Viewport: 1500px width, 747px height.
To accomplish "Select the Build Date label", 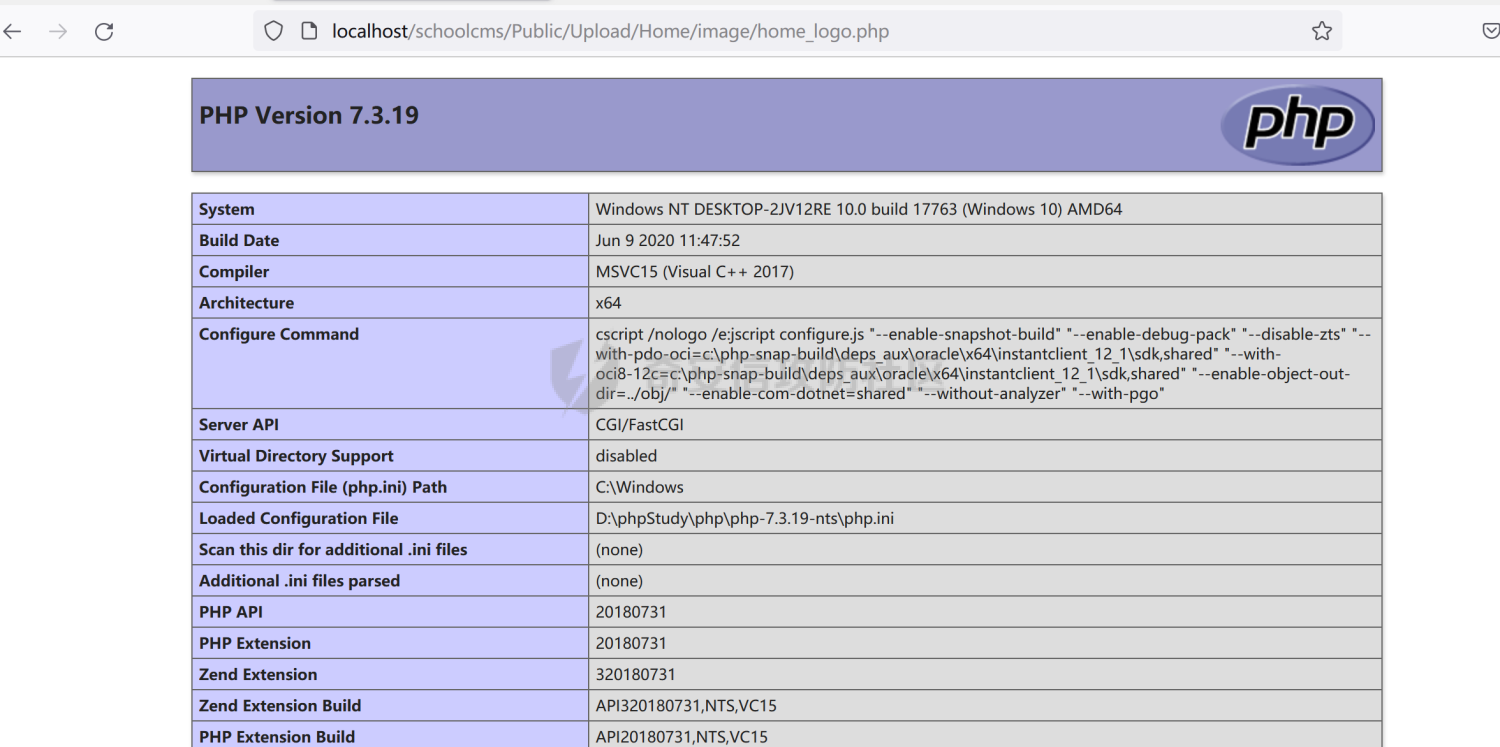I will (x=239, y=240).
